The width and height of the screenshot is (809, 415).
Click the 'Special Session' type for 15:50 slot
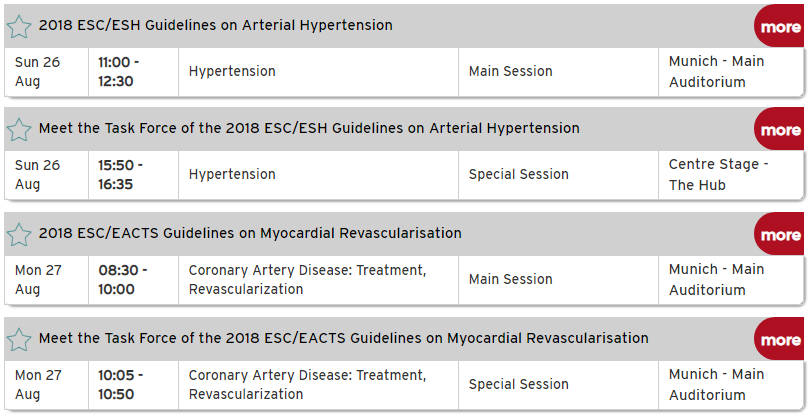click(519, 174)
